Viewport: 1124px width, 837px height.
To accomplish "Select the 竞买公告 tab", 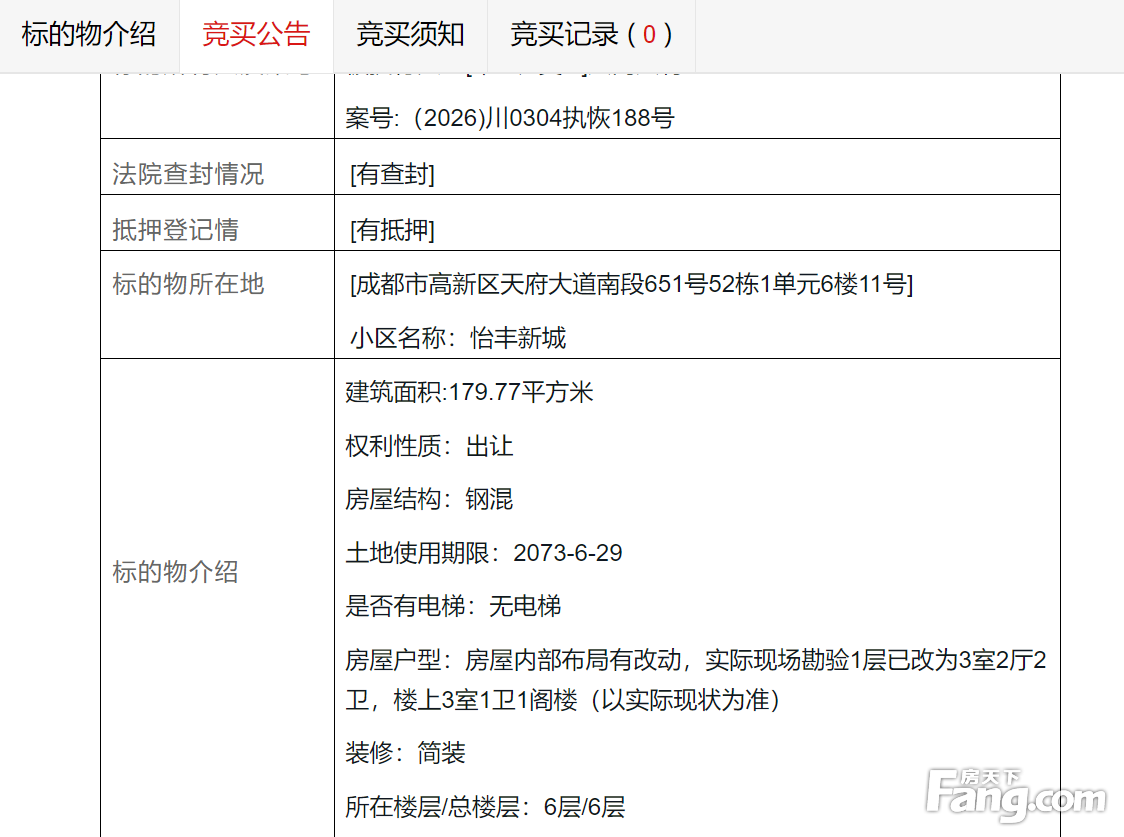I will [256, 35].
